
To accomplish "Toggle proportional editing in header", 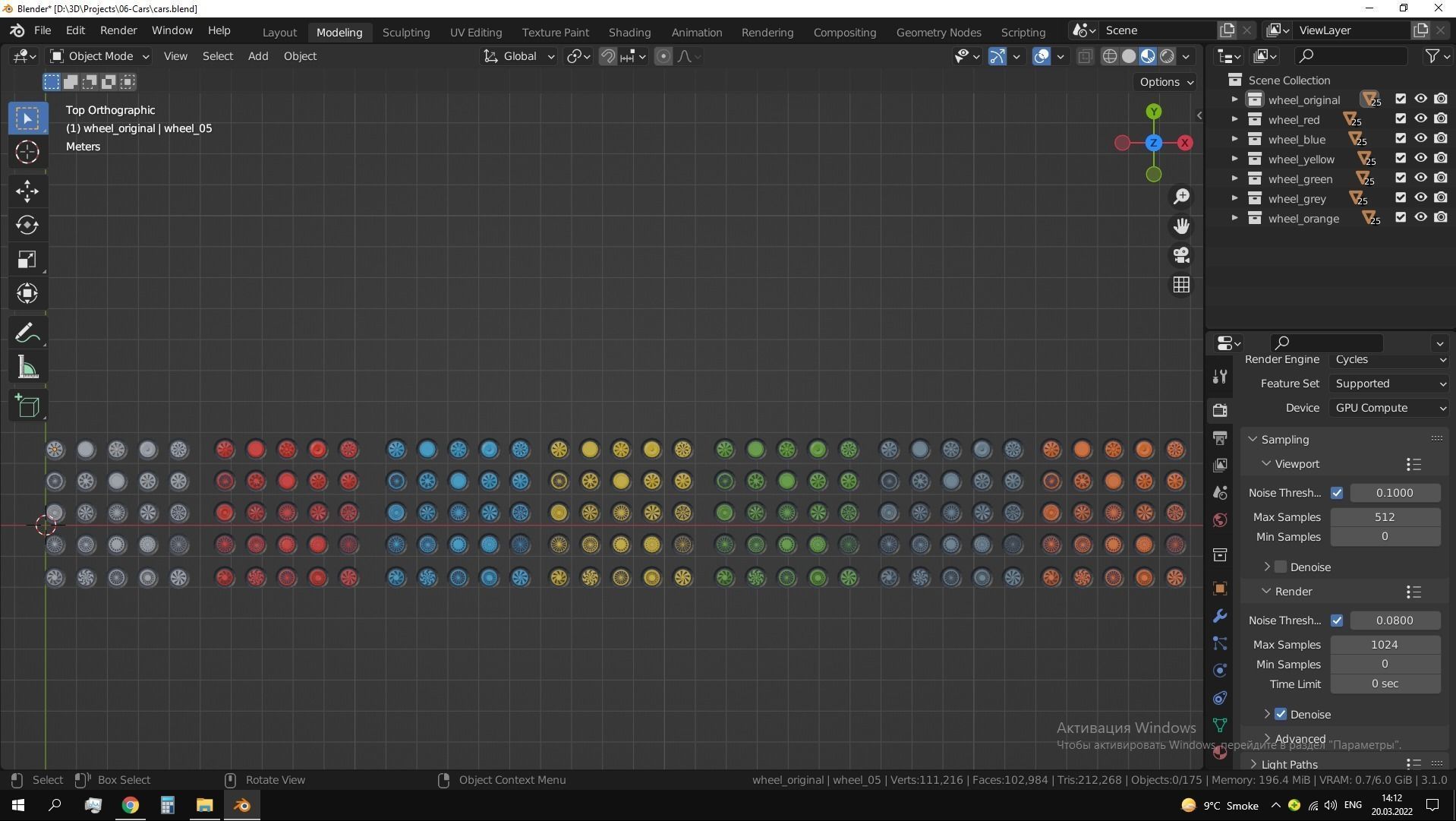I will pyautogui.click(x=663, y=56).
